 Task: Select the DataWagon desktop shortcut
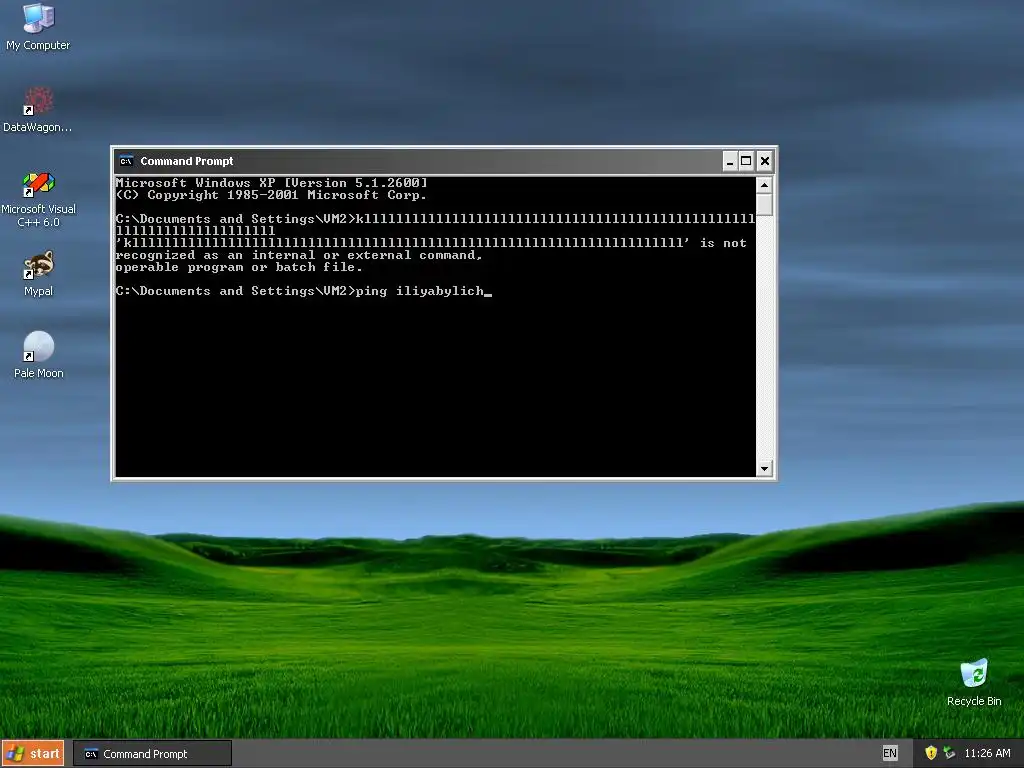click(x=38, y=110)
